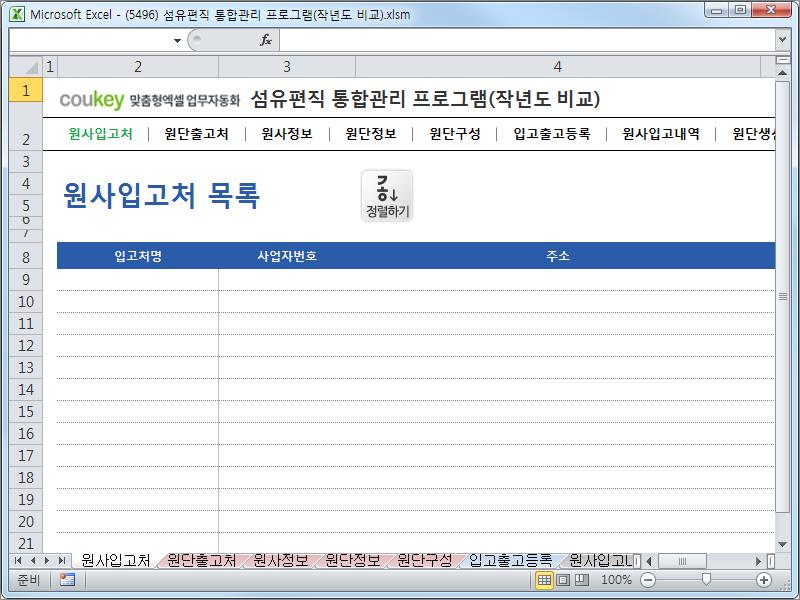800x600 pixels.
Task: Click horizontal scrollbar right arrow
Action: (x=758, y=561)
